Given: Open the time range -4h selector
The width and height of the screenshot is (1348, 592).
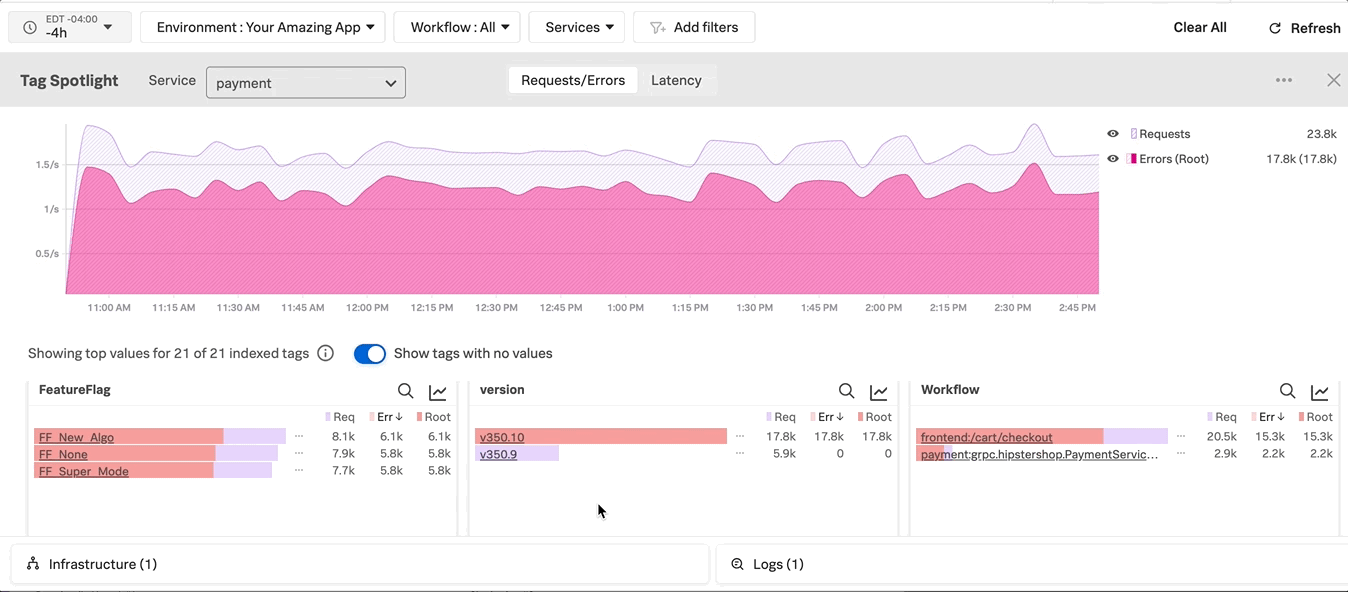Looking at the screenshot, I should point(69,27).
